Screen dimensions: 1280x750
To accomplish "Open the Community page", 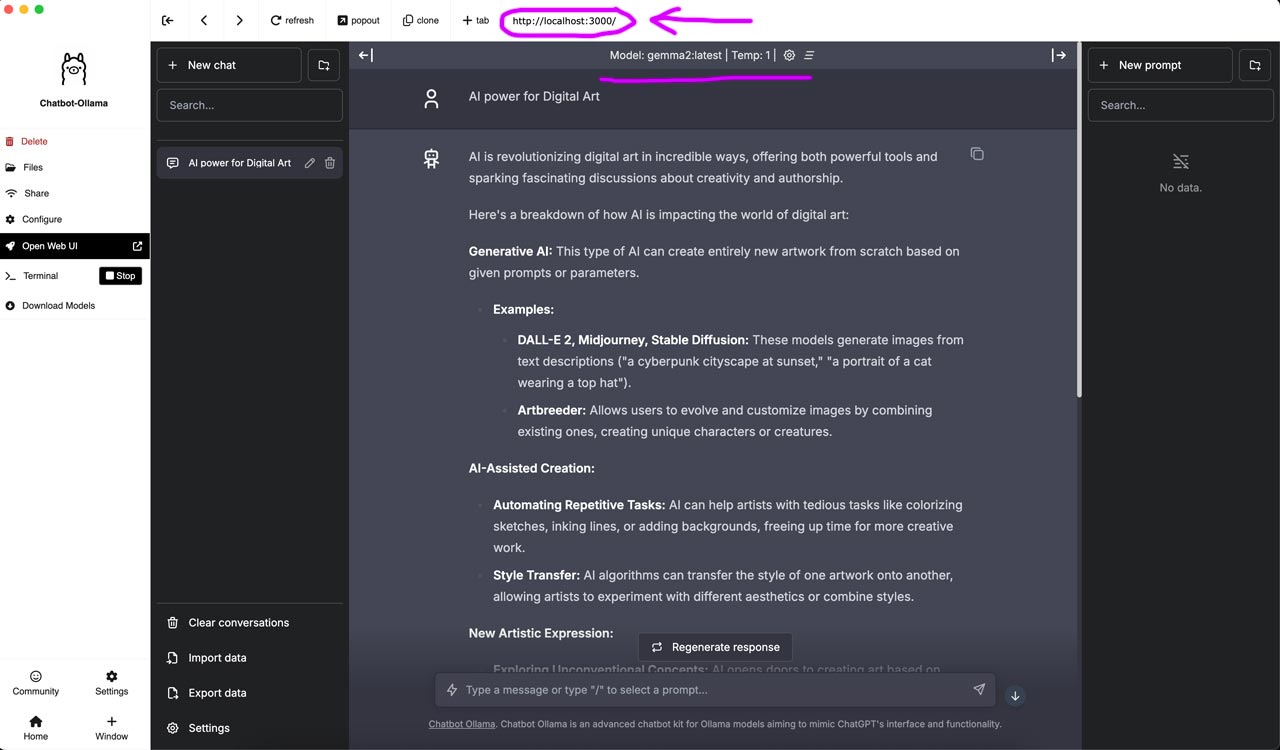I will click(x=36, y=683).
